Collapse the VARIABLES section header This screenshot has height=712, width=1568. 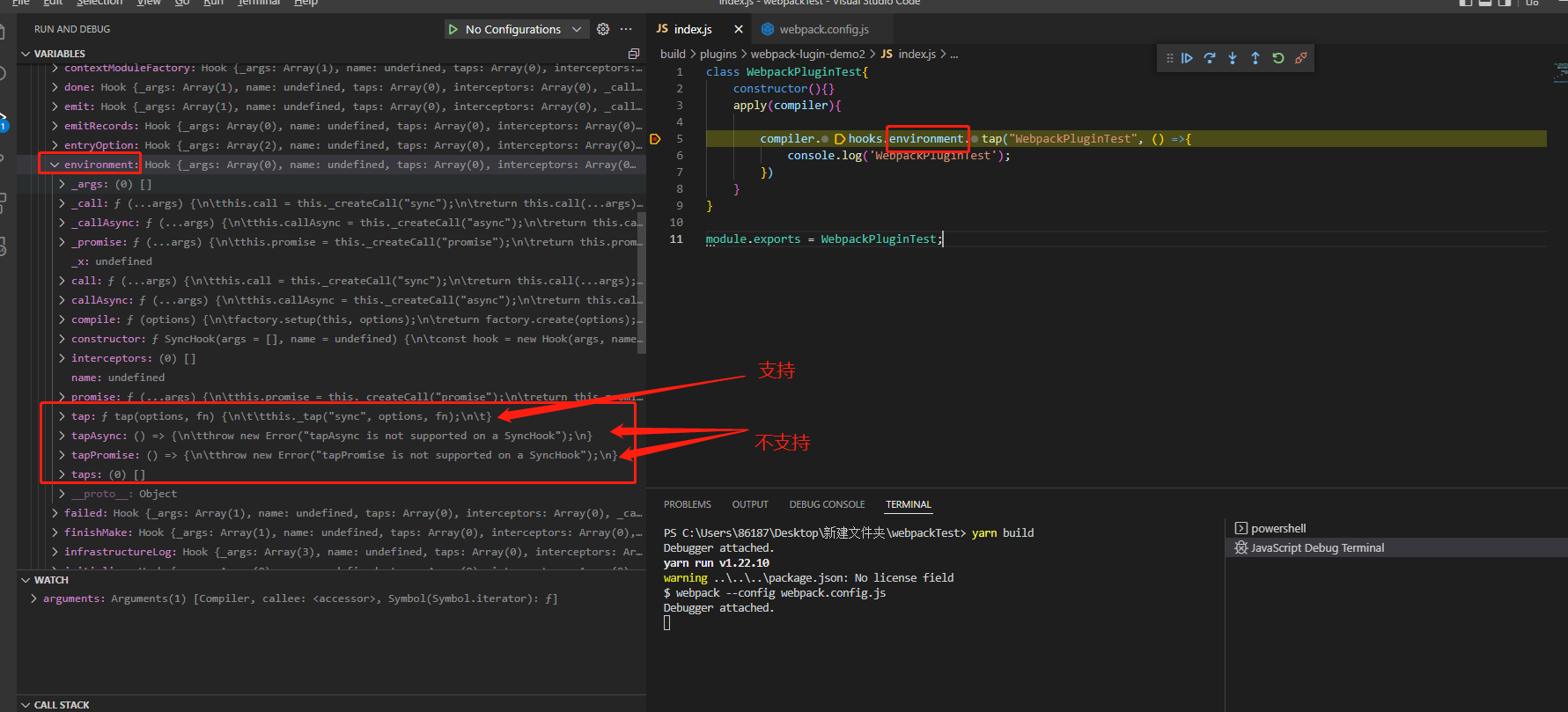click(x=59, y=54)
